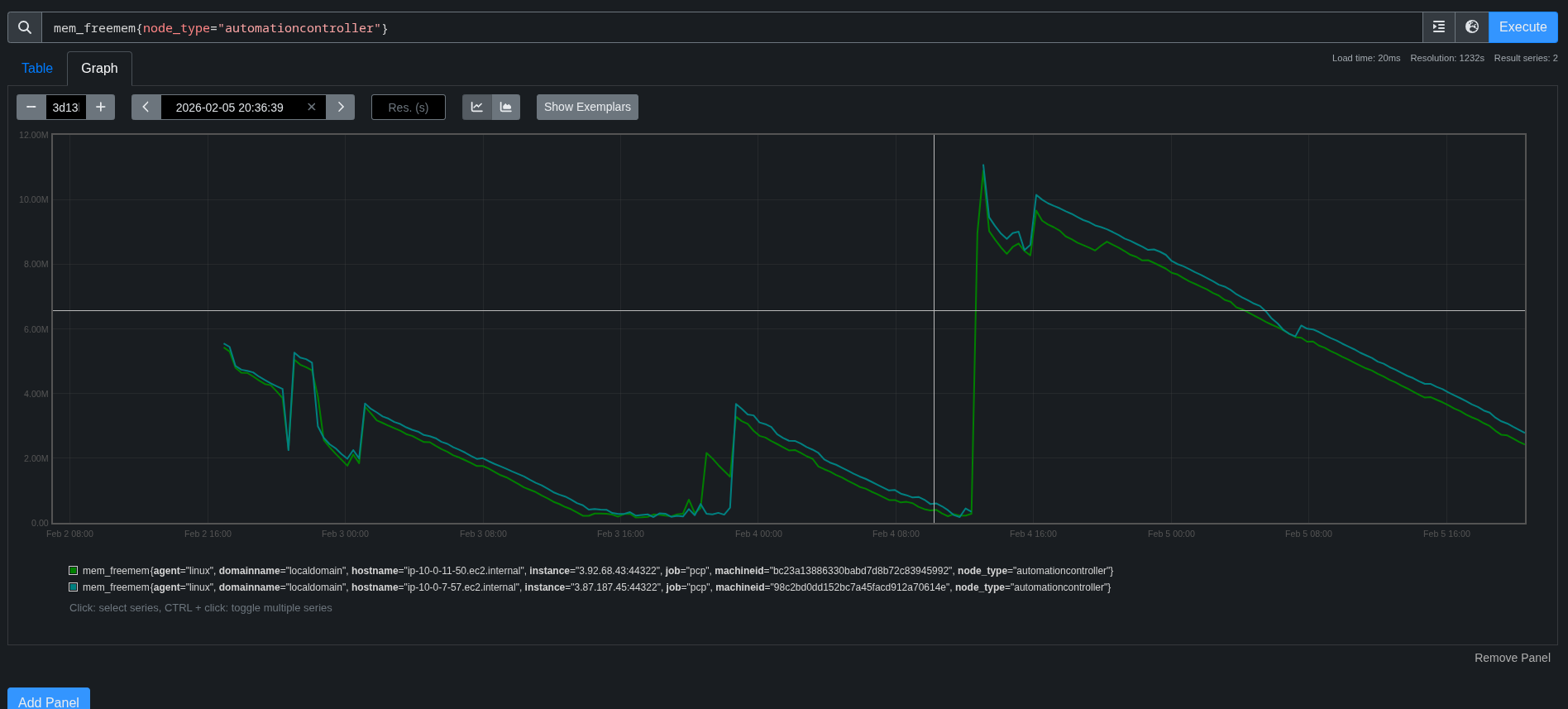
Task: Toggle the ip-10-0-7-57 series teal swatch
Action: coord(74,587)
